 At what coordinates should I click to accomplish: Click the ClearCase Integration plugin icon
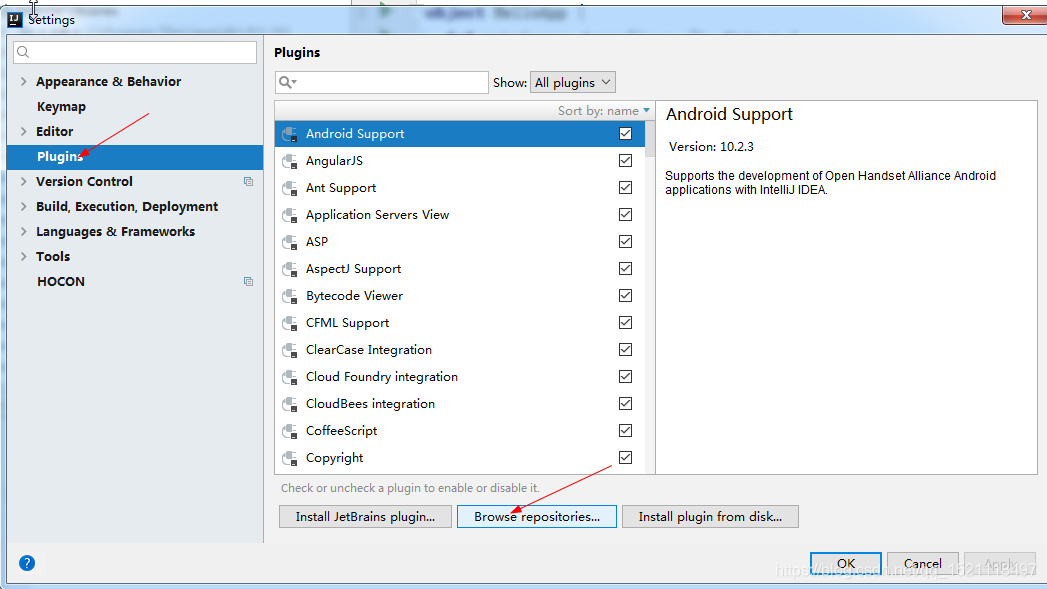(290, 350)
